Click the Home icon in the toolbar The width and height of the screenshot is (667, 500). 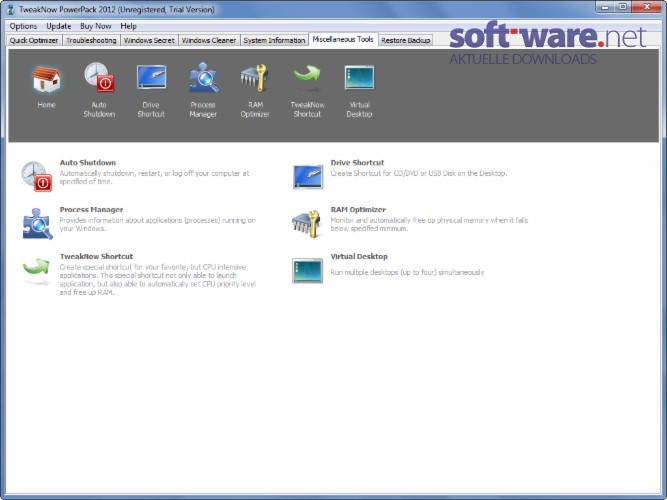pyautogui.click(x=46, y=79)
